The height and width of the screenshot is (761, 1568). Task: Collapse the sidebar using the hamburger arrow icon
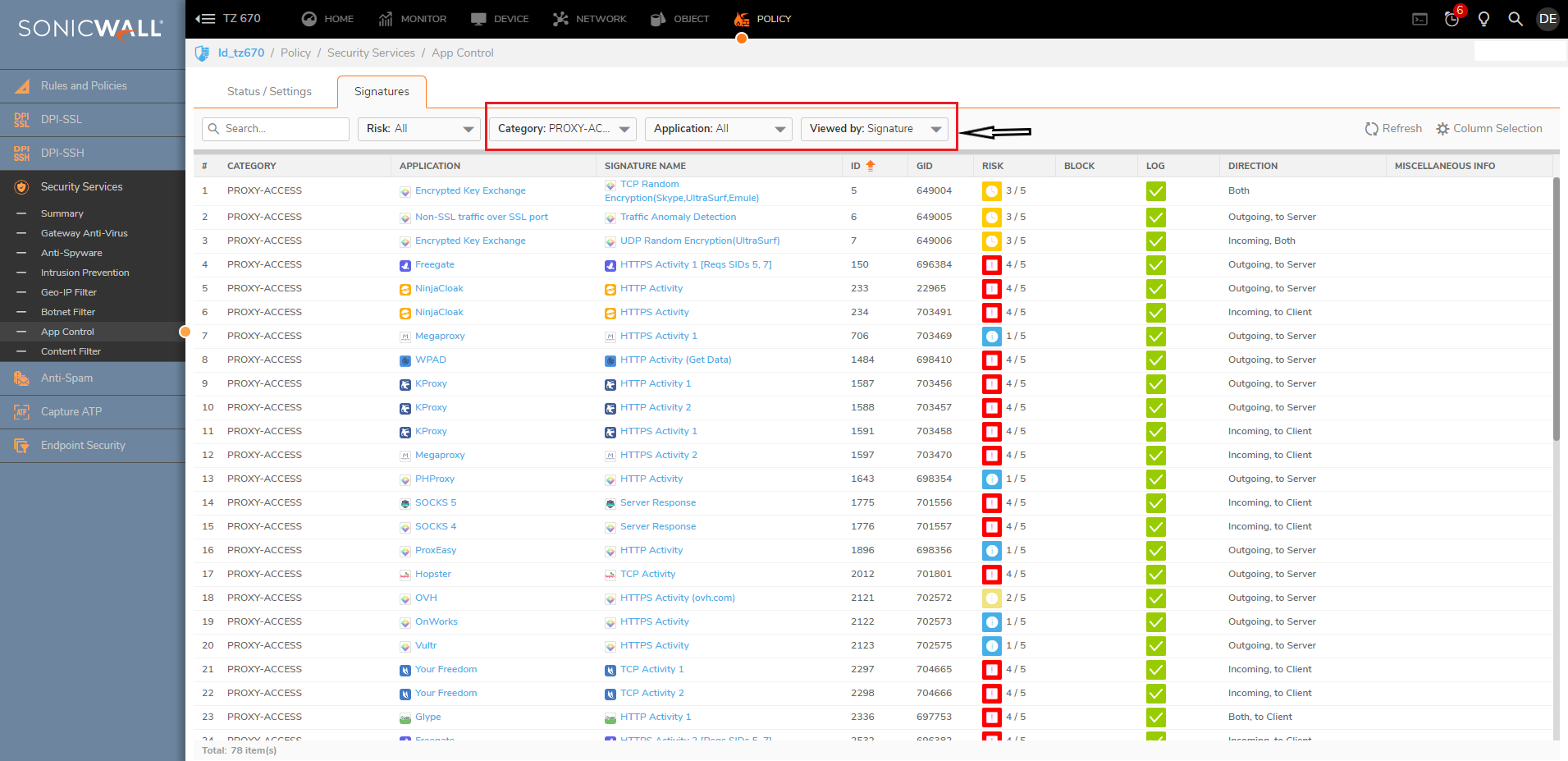point(205,19)
